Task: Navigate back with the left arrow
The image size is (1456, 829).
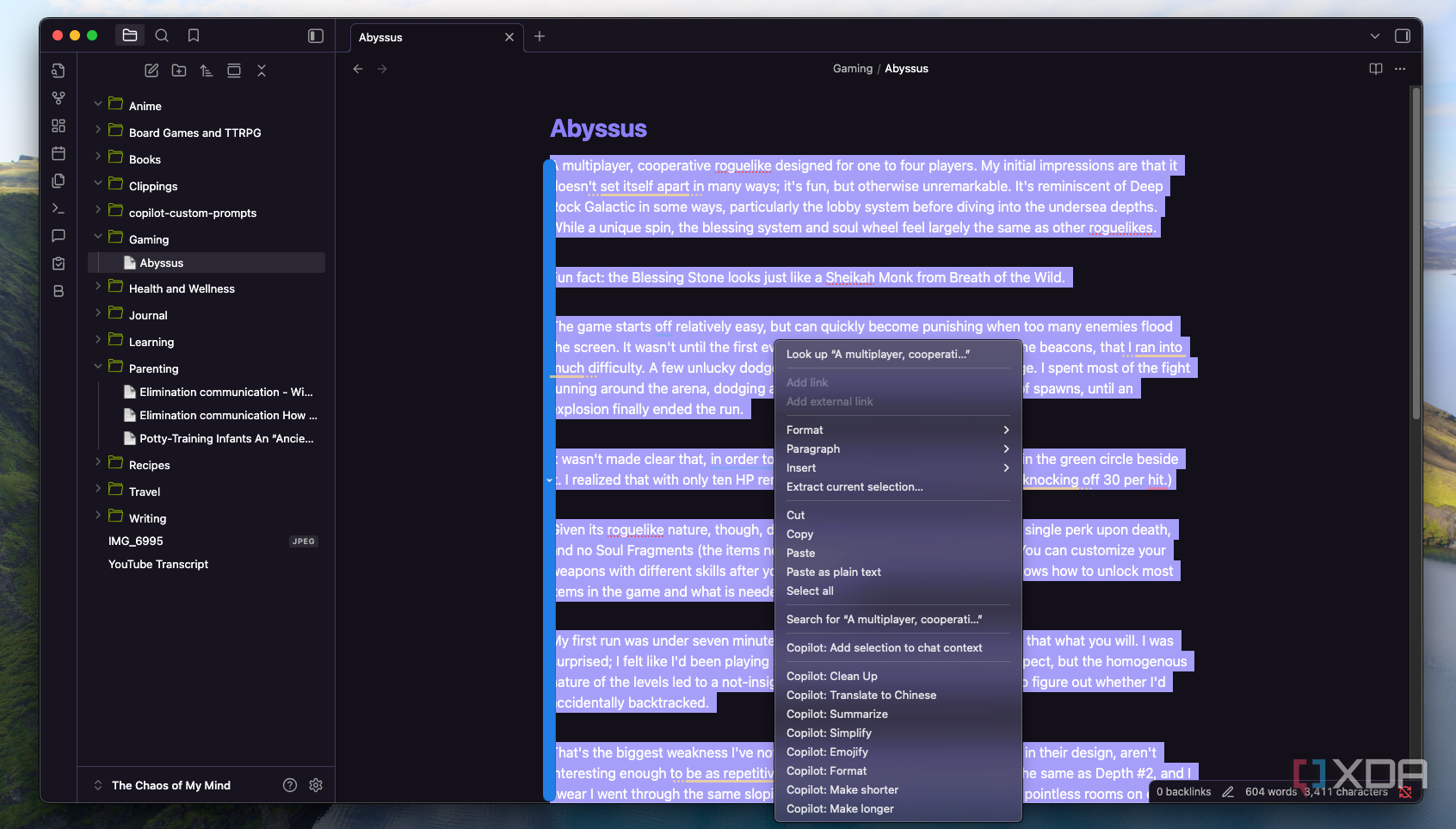Action: tap(358, 69)
